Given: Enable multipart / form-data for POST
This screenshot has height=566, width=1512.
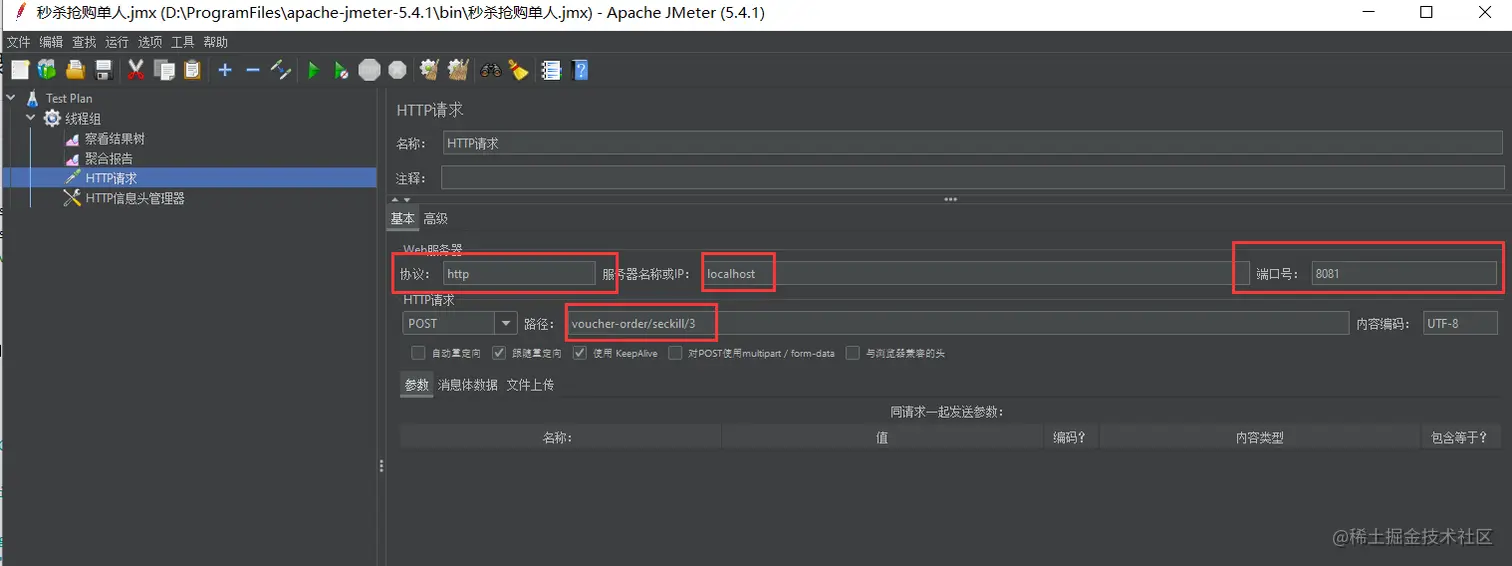Looking at the screenshot, I should 676,353.
